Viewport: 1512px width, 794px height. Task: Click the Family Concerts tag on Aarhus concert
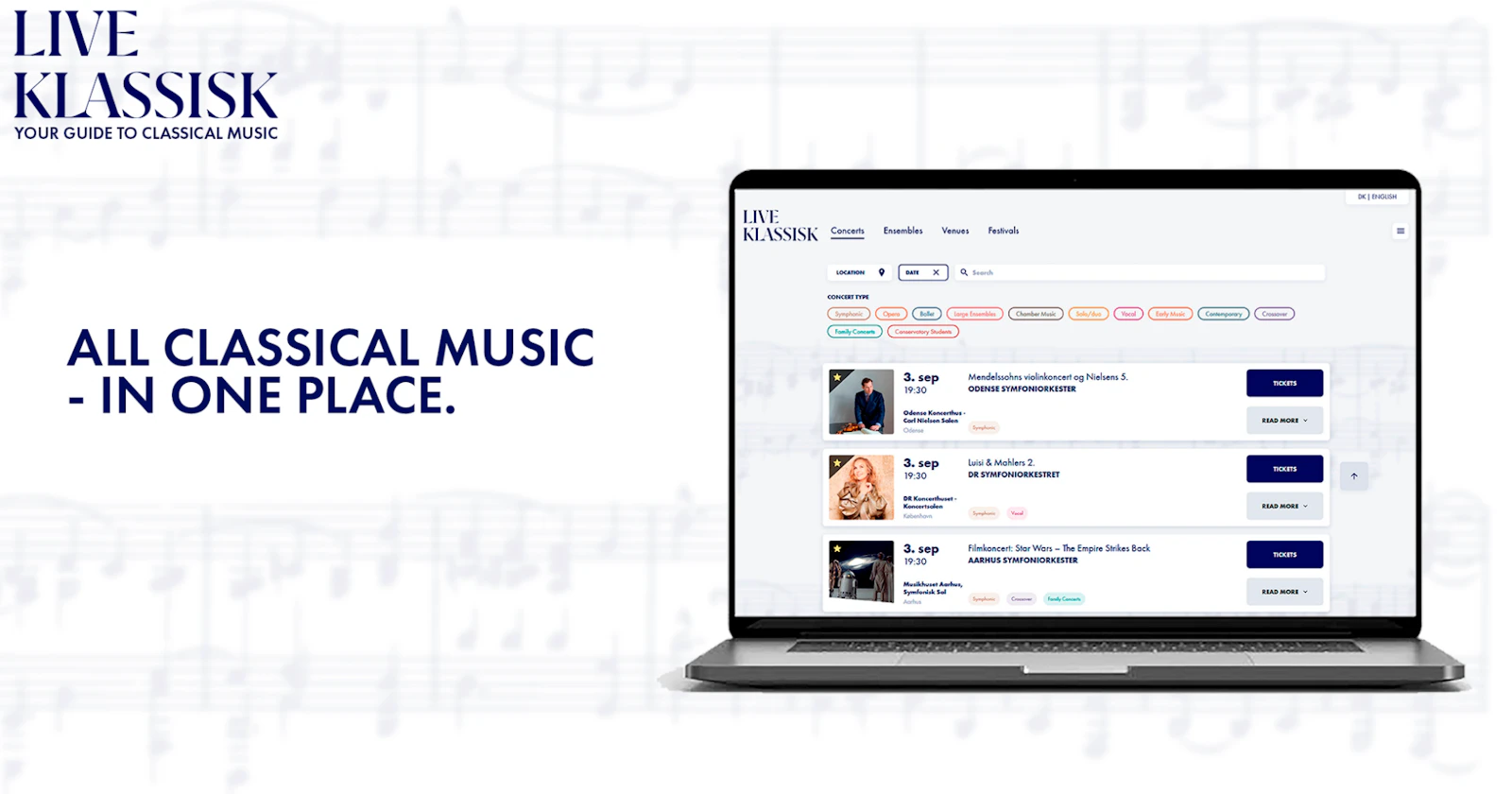(x=1064, y=598)
